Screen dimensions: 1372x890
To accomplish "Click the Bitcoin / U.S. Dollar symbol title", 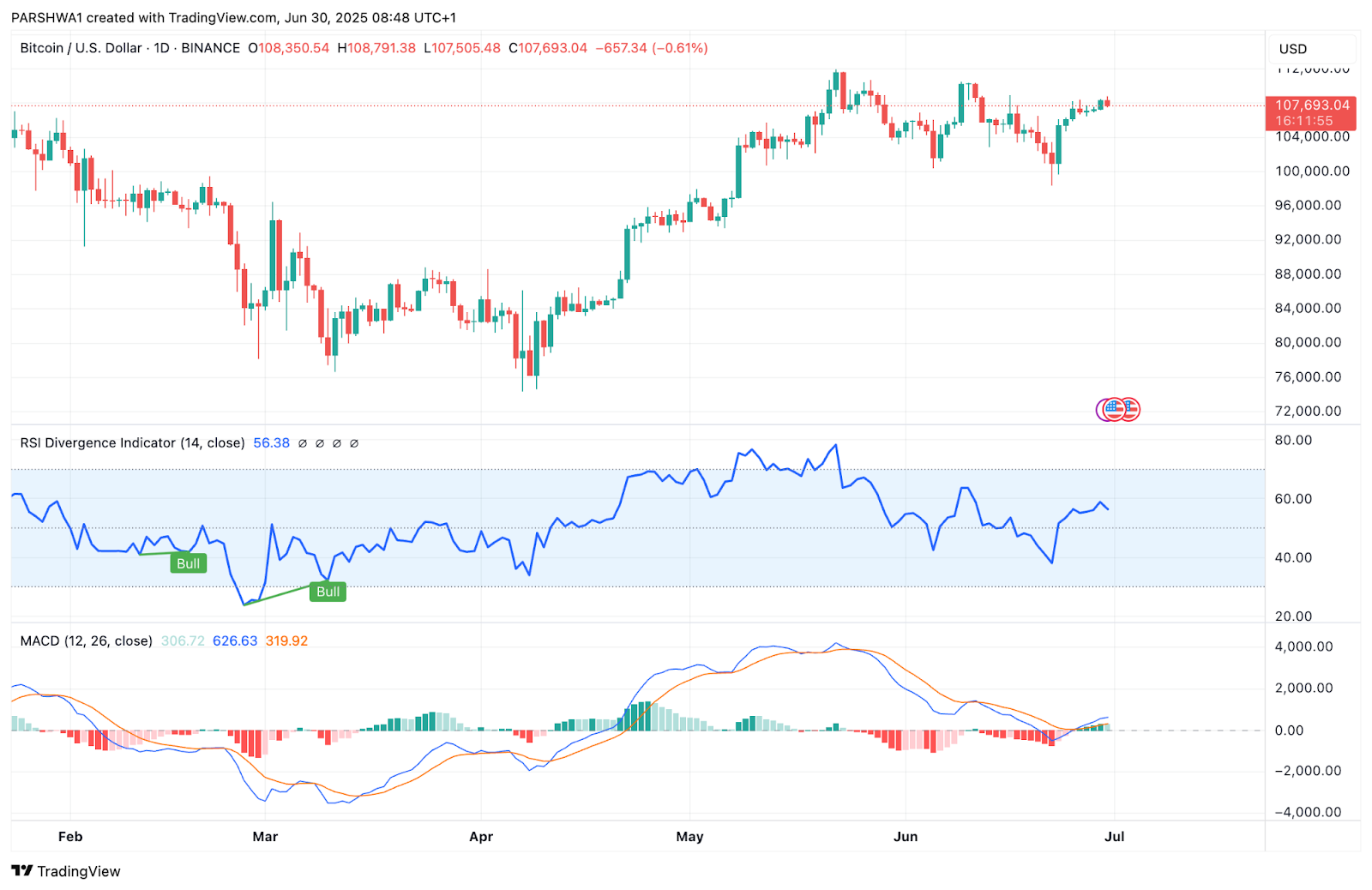I will tap(81, 48).
